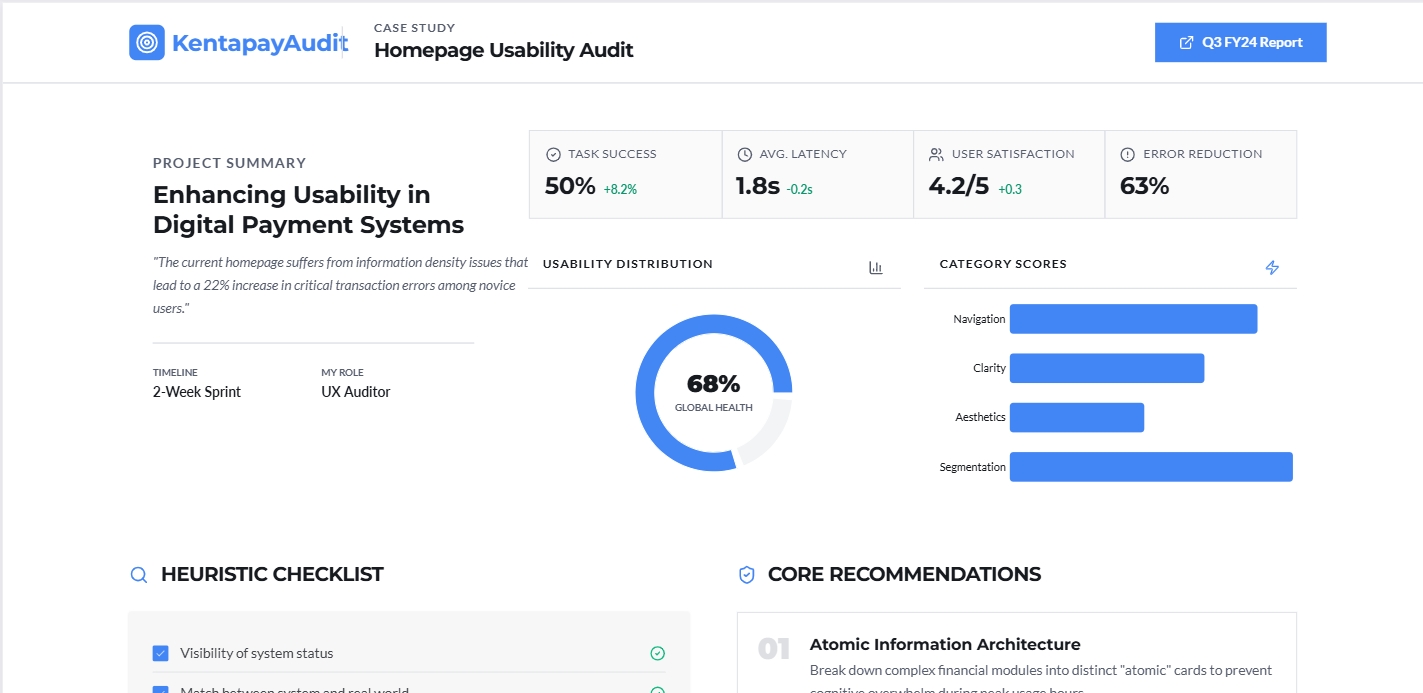Click the Segmentation score bar
The height and width of the screenshot is (693, 1423).
click(x=1151, y=467)
